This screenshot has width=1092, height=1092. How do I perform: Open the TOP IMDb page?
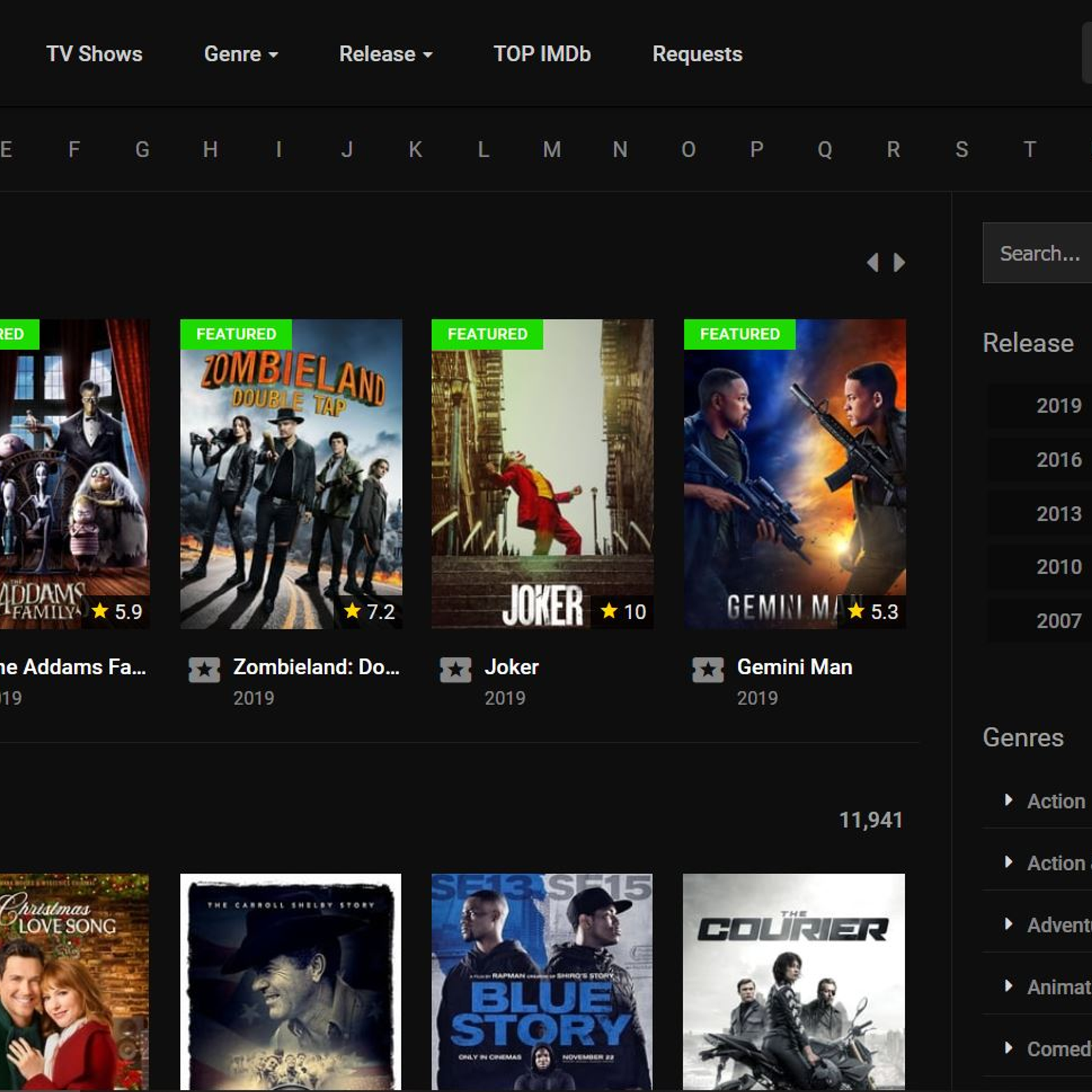click(542, 54)
